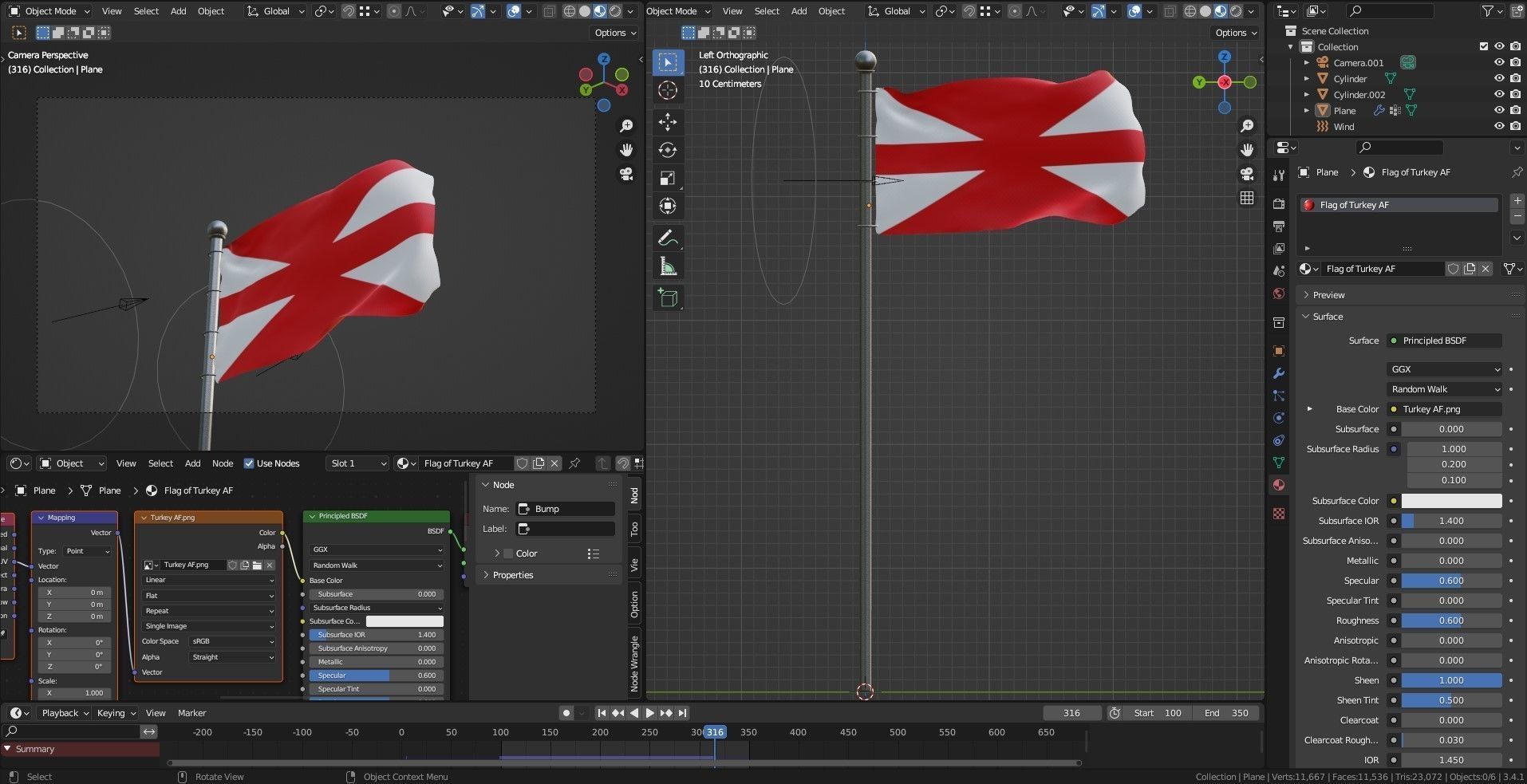
Task: Activate the Select Box tool in Left Orthographic viewport
Action: click(x=668, y=62)
